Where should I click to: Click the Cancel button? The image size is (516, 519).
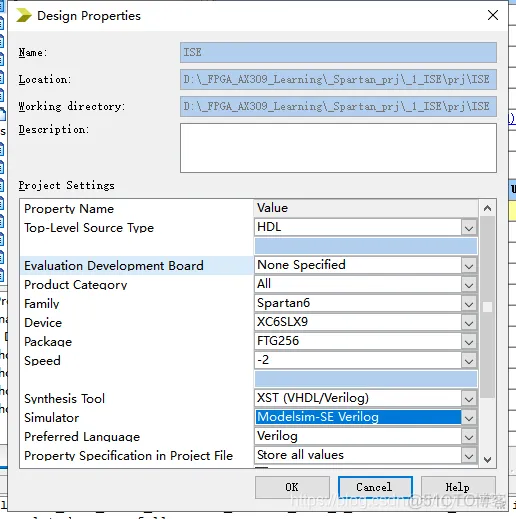375,487
